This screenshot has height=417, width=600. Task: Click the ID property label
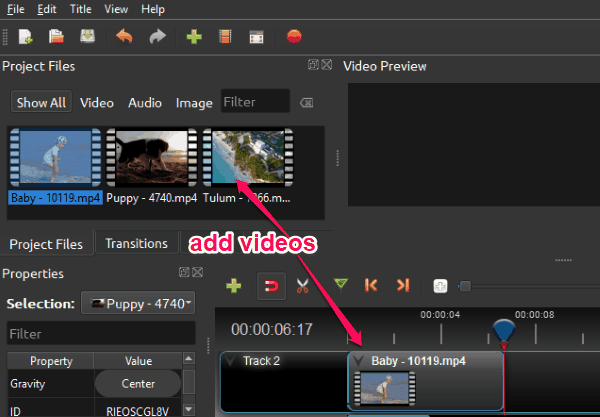(x=15, y=411)
